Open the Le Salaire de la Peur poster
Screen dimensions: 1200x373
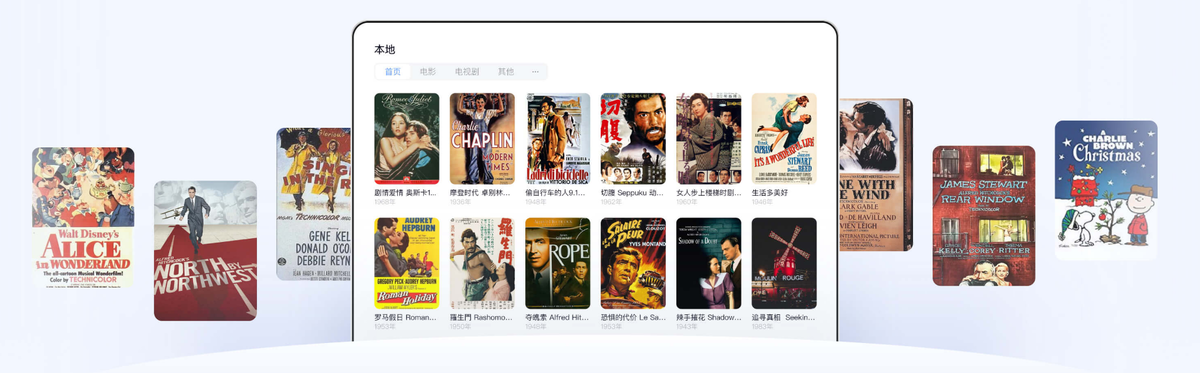633,263
